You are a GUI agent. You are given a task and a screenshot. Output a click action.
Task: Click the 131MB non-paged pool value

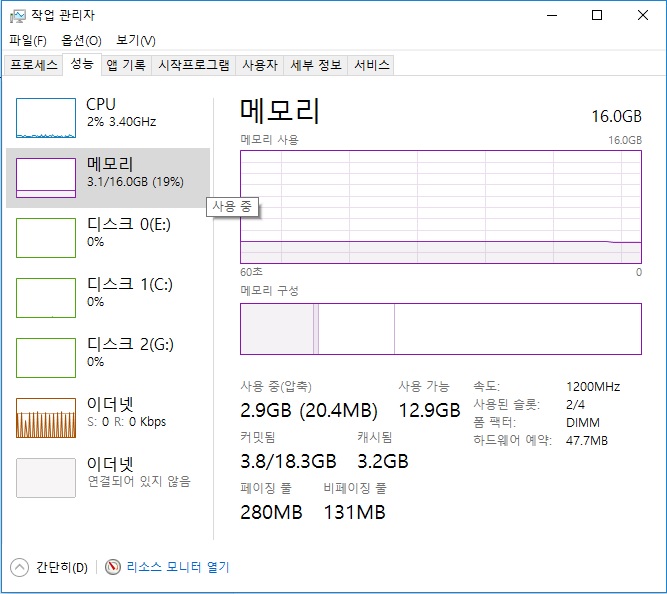coord(355,512)
